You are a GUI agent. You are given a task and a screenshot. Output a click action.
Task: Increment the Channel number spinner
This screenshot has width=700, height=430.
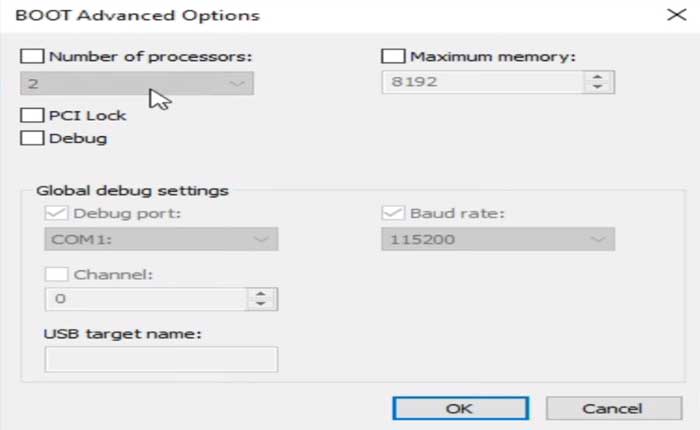click(262, 293)
